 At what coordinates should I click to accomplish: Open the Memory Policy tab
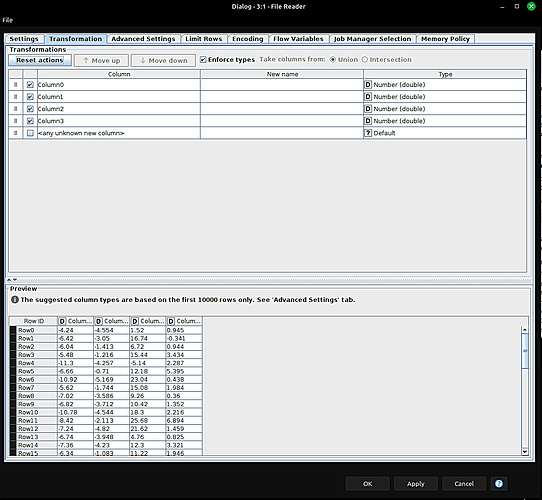tap(445, 39)
